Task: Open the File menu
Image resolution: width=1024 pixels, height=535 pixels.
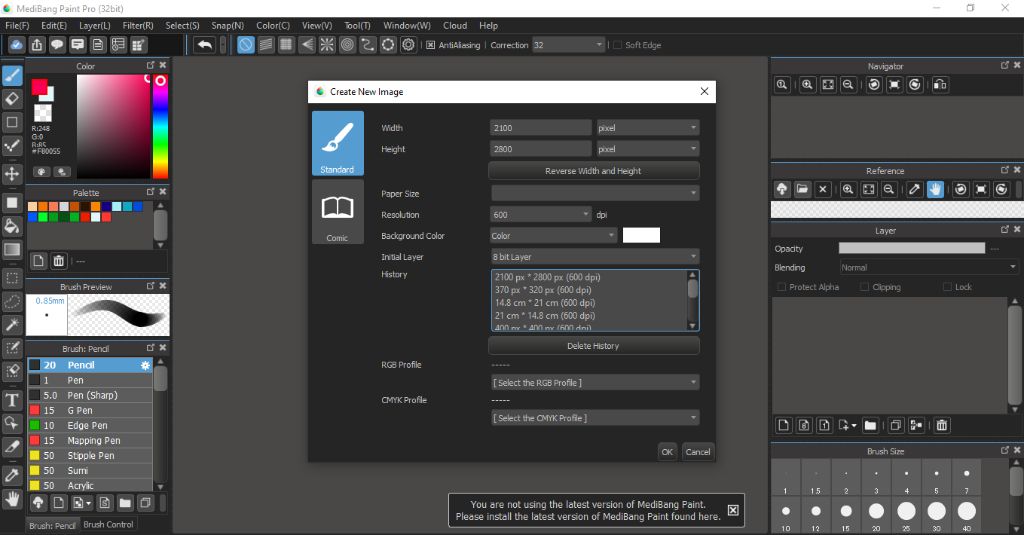Action: (17, 25)
